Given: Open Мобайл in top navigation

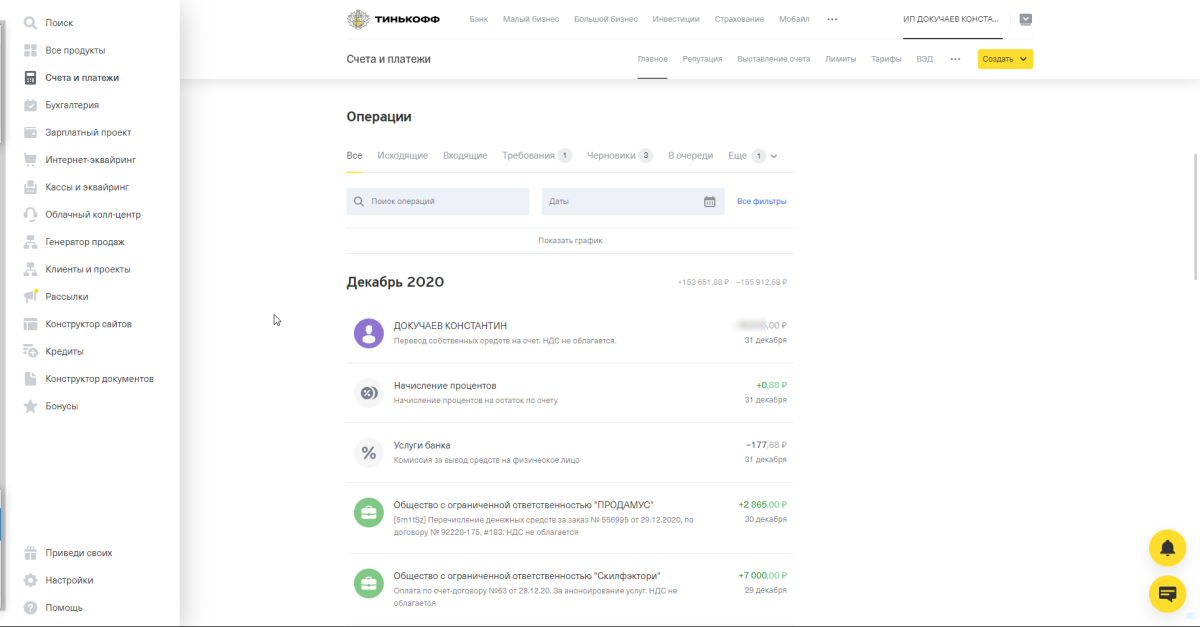Looking at the screenshot, I should click(x=794, y=19).
